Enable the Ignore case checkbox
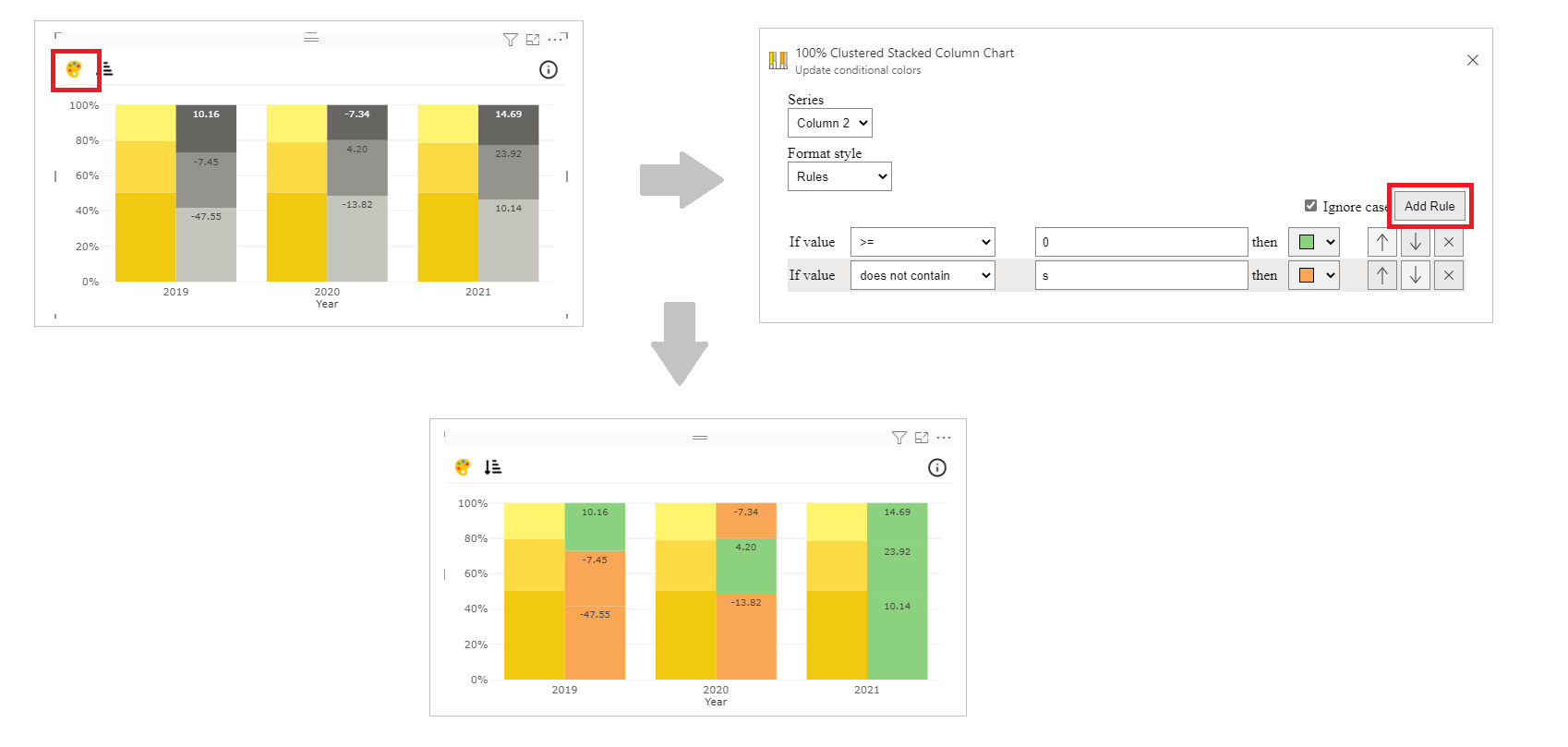Viewport: 1568px width, 747px height. tap(1311, 206)
